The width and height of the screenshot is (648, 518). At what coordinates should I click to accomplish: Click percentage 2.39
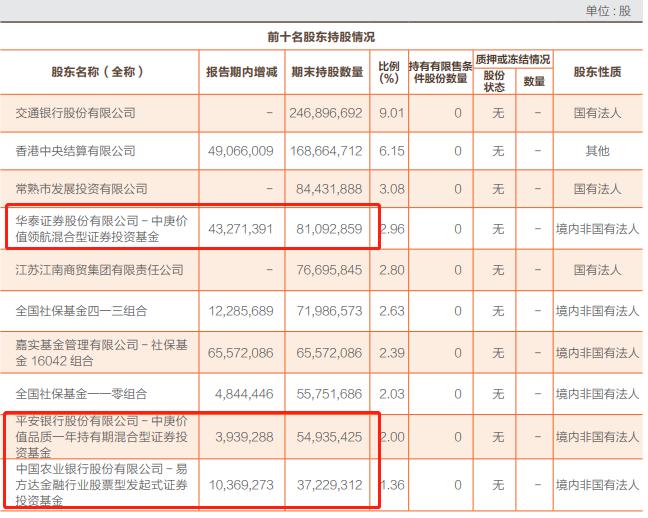(391, 353)
